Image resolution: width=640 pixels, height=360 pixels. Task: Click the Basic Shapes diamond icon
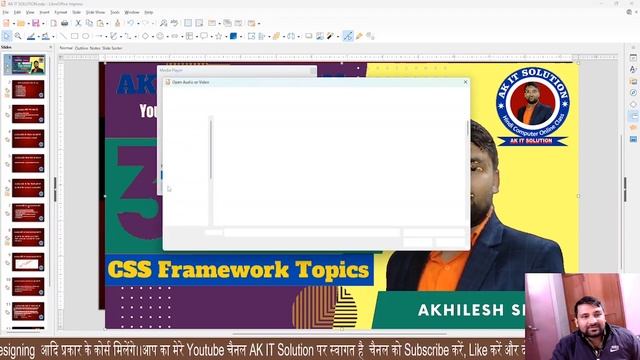point(145,36)
